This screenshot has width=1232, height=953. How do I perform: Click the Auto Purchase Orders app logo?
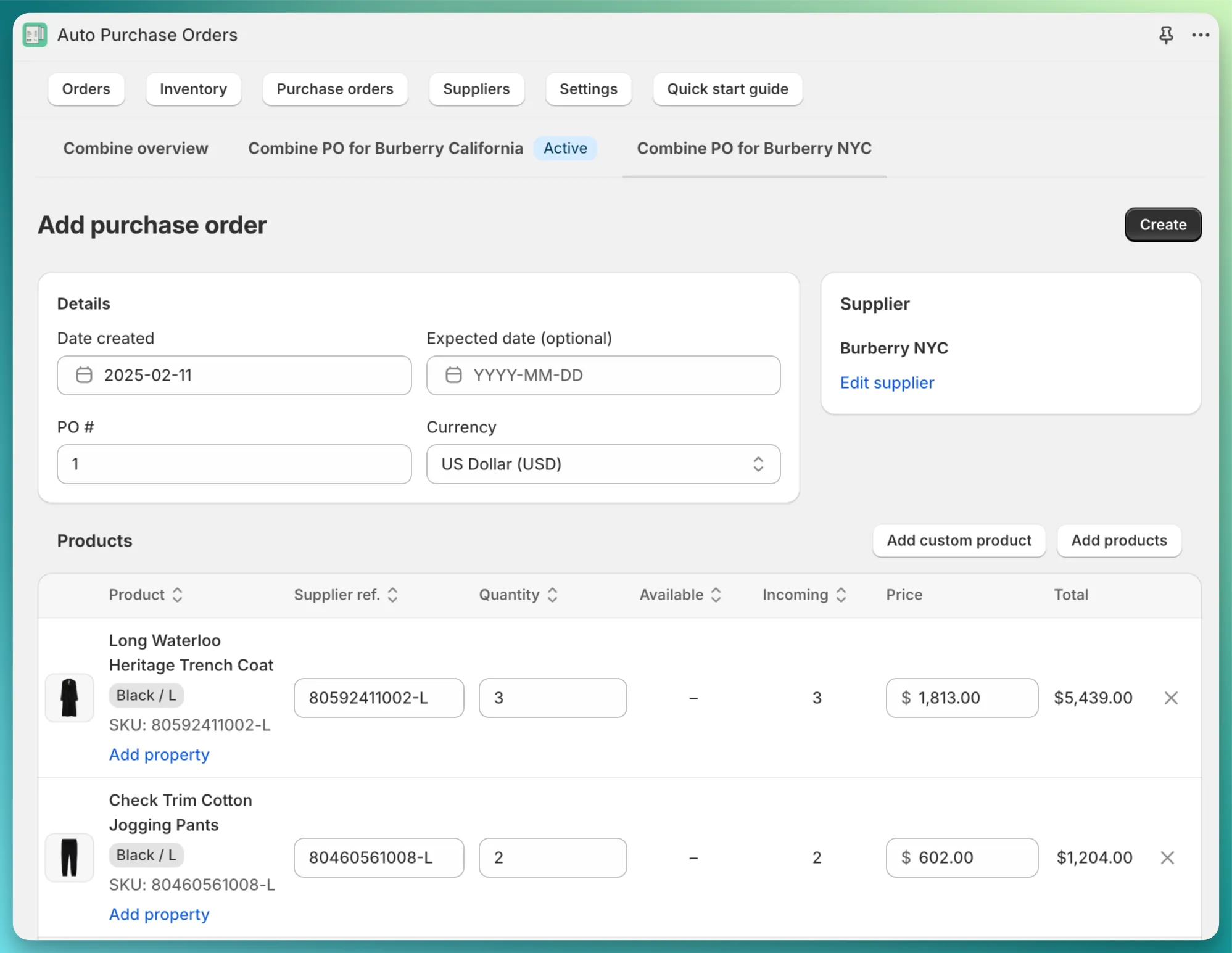[35, 35]
